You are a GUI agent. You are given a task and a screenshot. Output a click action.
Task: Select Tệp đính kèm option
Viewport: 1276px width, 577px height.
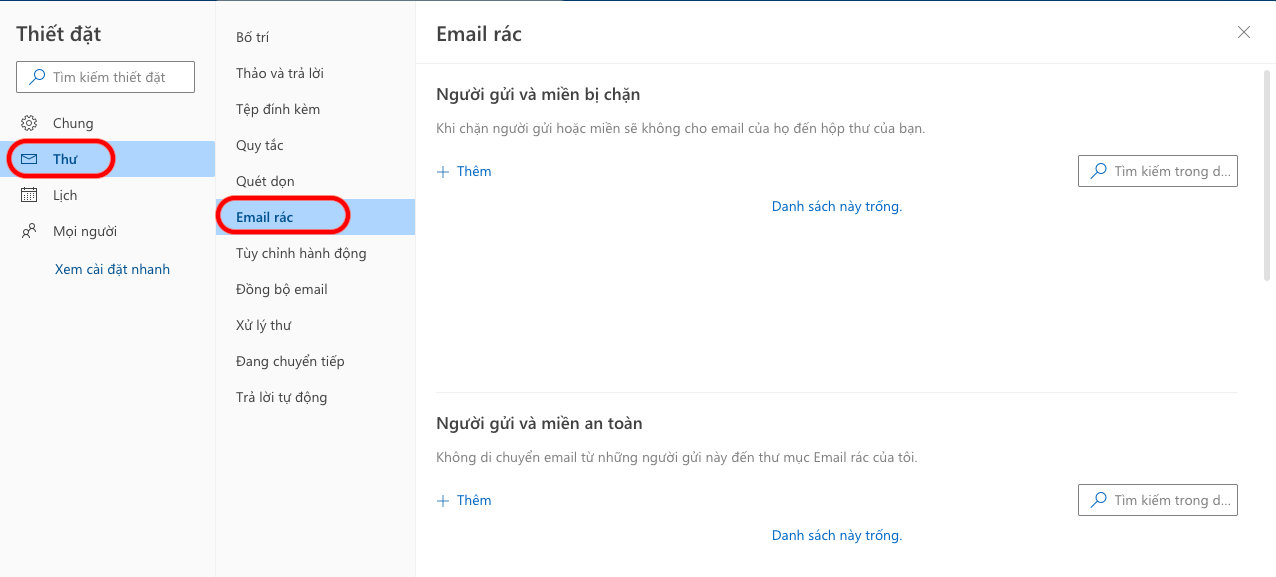[277, 109]
